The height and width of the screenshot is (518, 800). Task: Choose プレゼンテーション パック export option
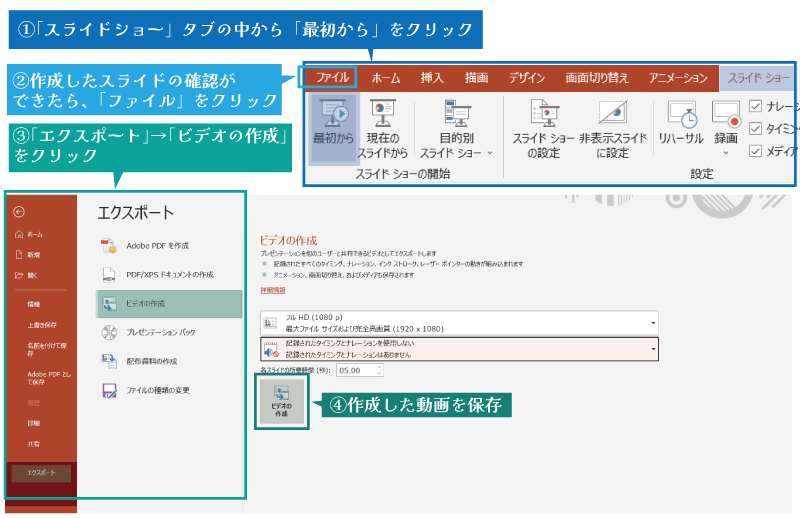[168, 332]
